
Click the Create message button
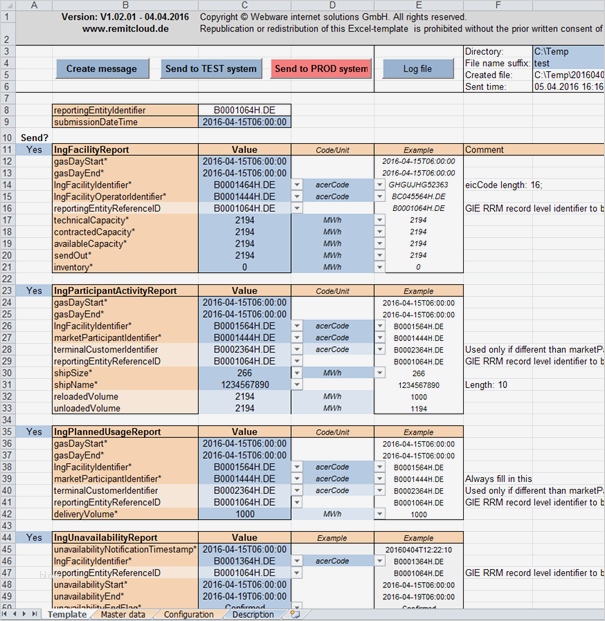pyautogui.click(x=102, y=69)
